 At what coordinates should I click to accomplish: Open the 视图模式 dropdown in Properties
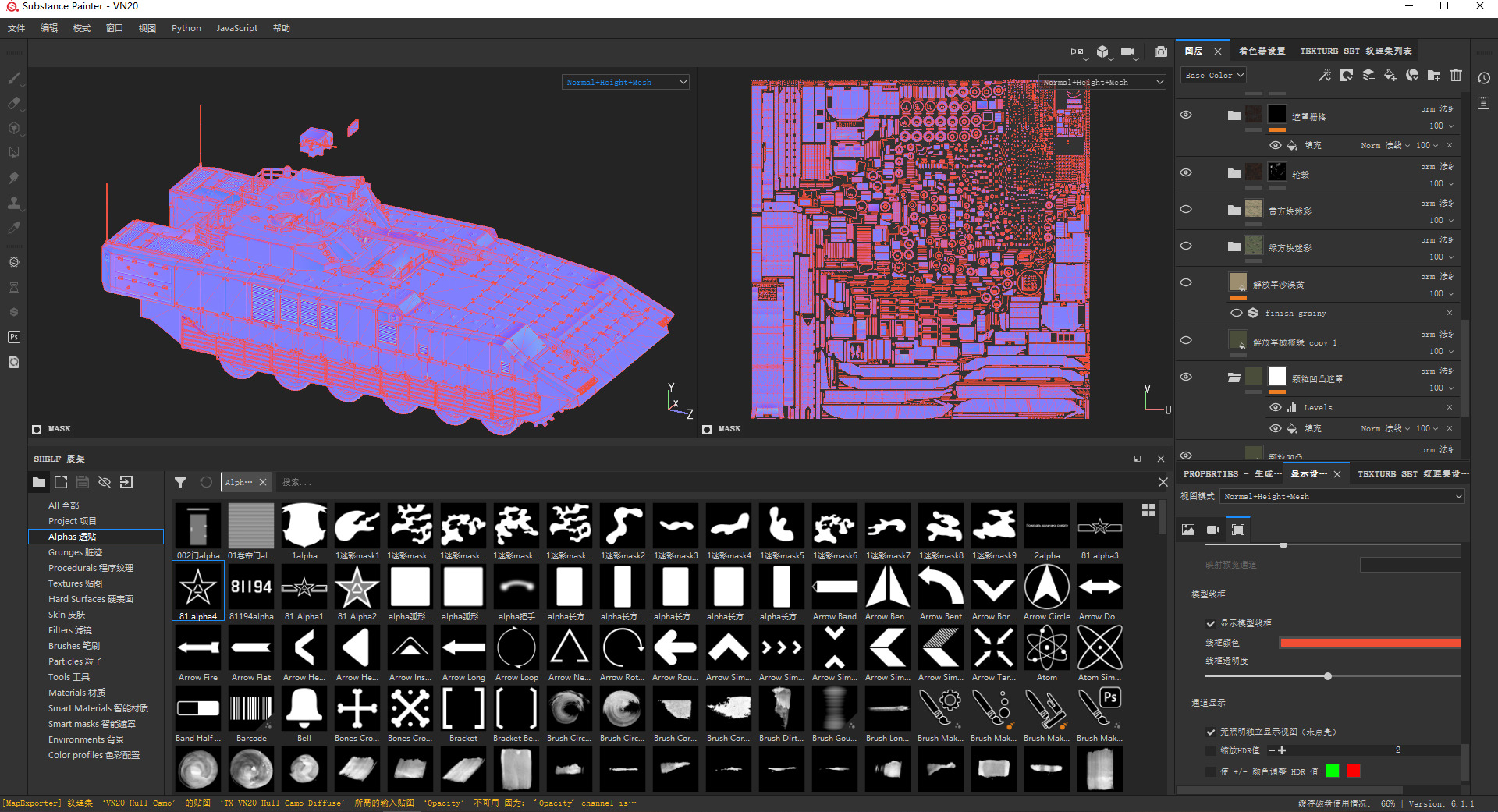pyautogui.click(x=1343, y=496)
